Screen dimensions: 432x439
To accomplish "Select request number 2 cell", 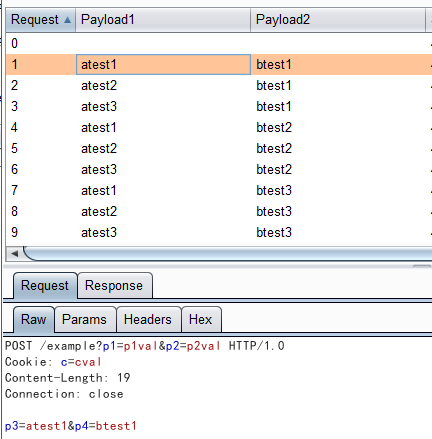I will pos(41,86).
